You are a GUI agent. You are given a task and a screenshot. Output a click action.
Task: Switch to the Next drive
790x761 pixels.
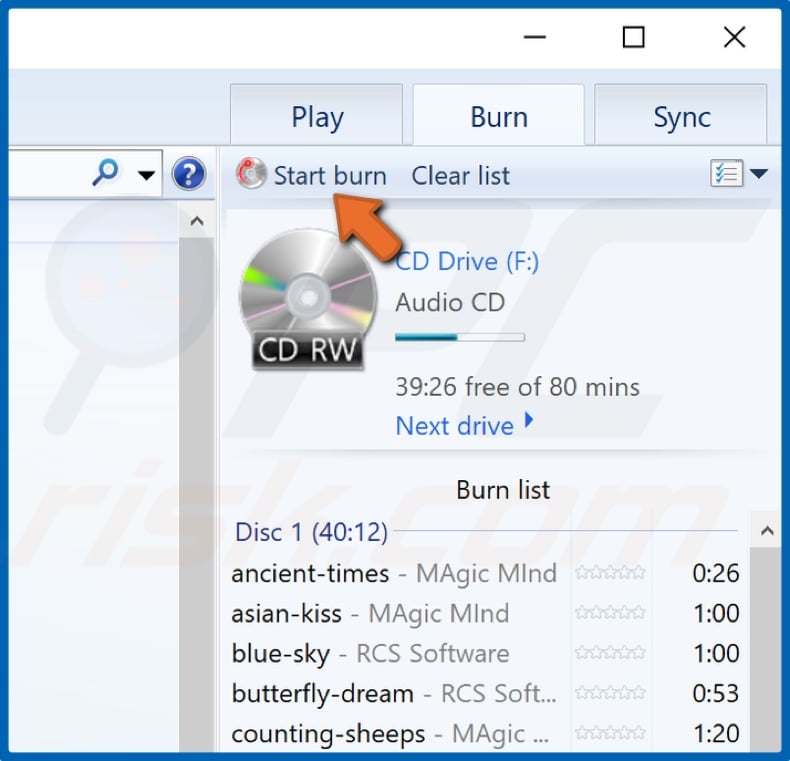pyautogui.click(x=454, y=426)
